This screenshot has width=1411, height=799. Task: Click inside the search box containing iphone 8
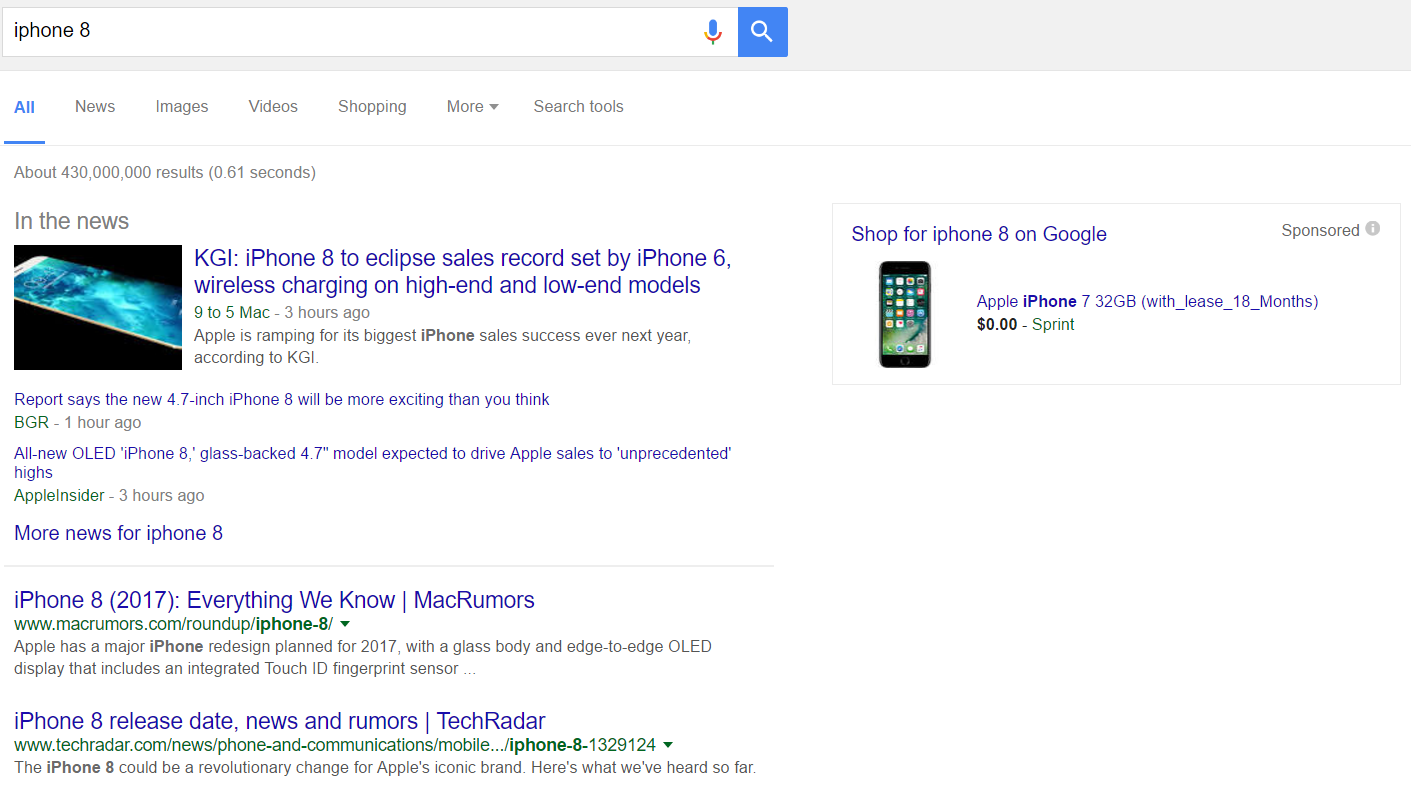[350, 32]
